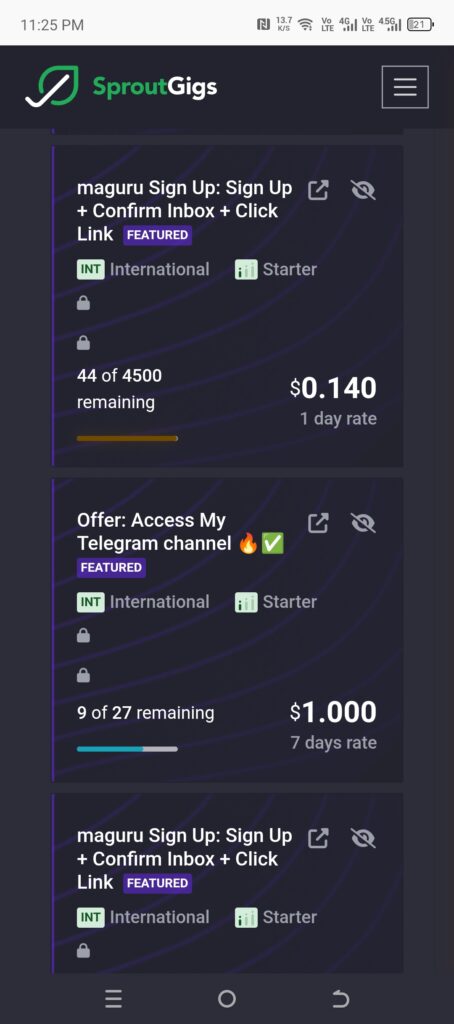Open Telegram channel offer in new tab

coord(318,523)
